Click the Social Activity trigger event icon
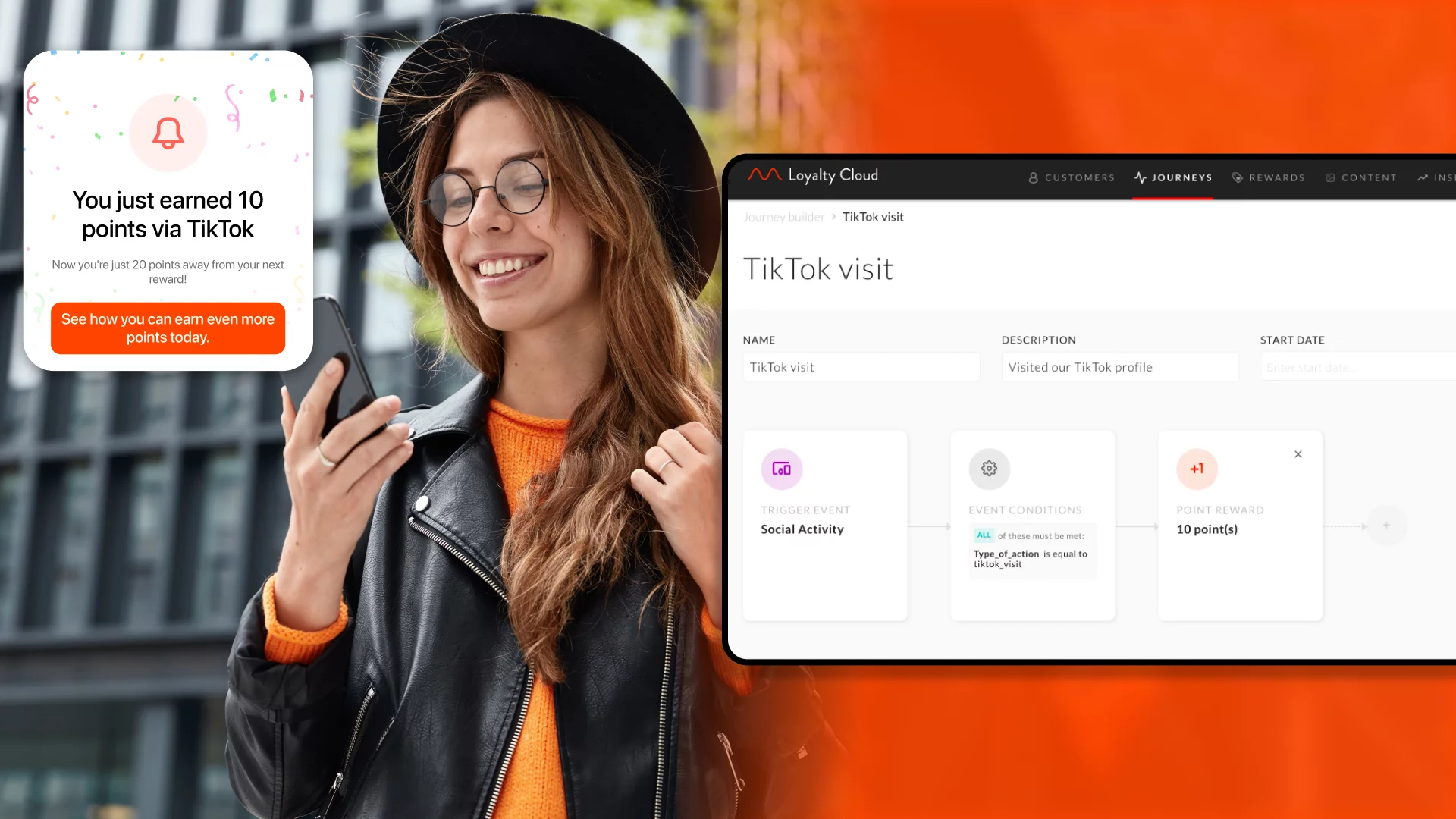1456x819 pixels. (782, 469)
